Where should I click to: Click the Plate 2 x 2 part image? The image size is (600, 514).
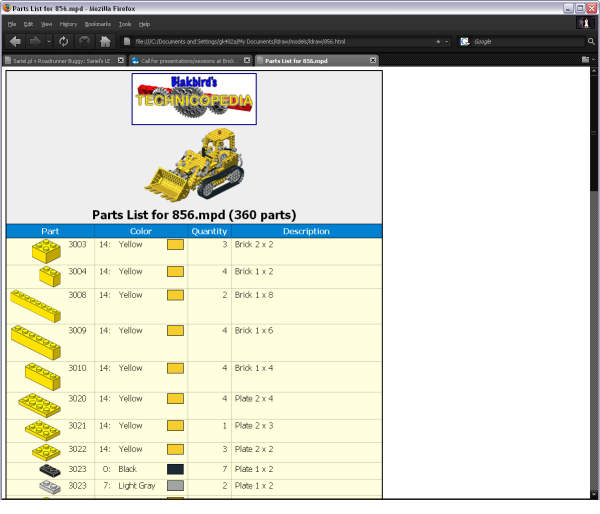tap(46, 452)
